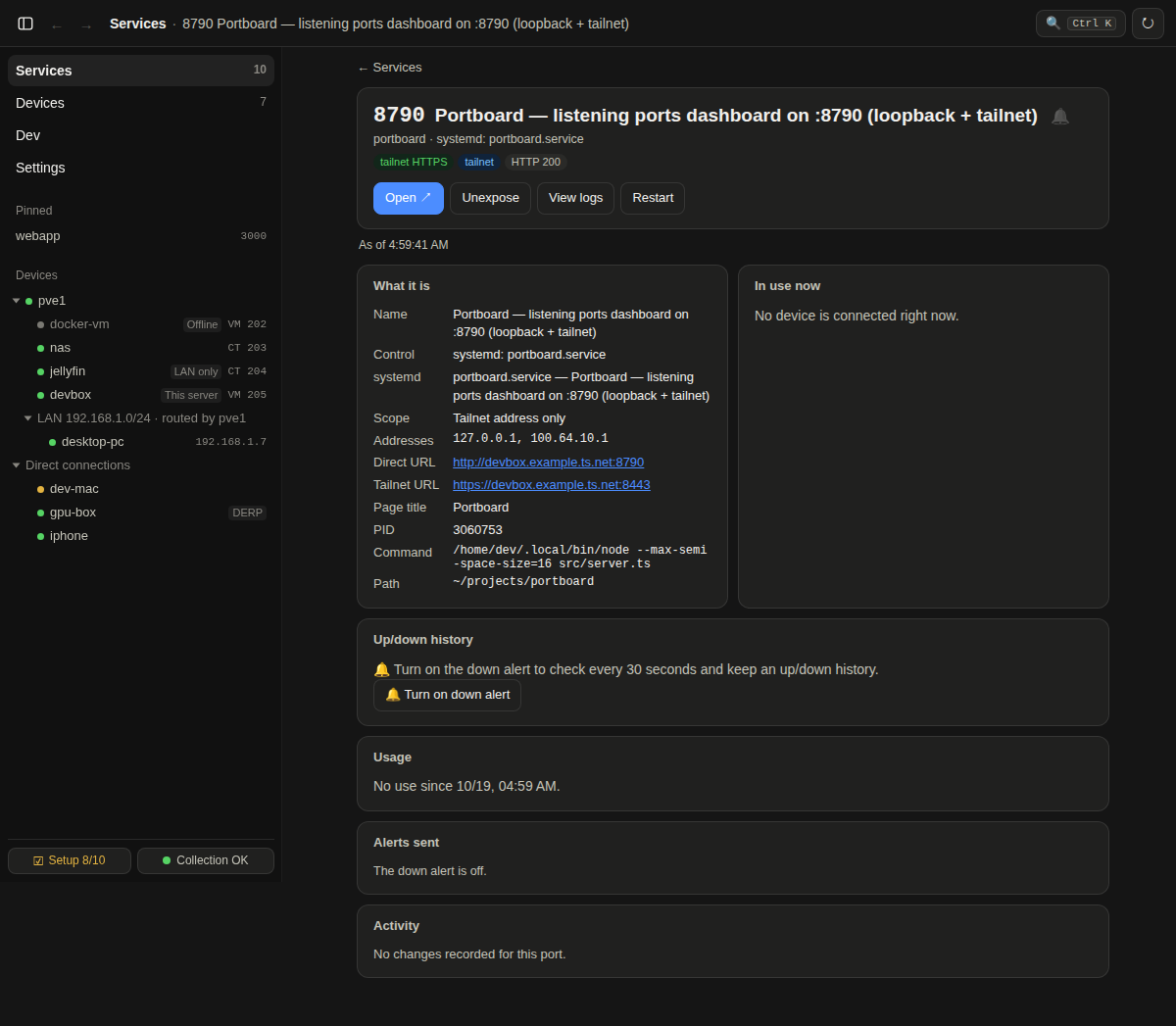Open Devices in the sidebar

(141, 103)
